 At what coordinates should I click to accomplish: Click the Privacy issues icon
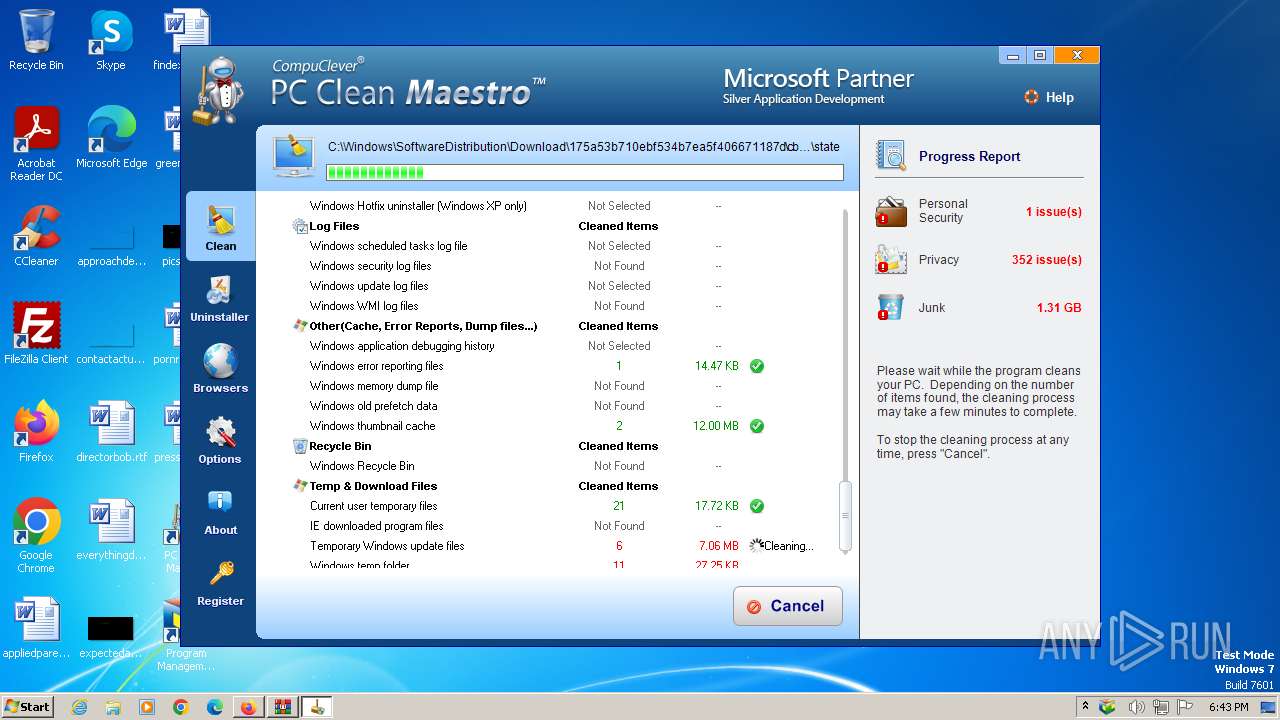[890, 259]
